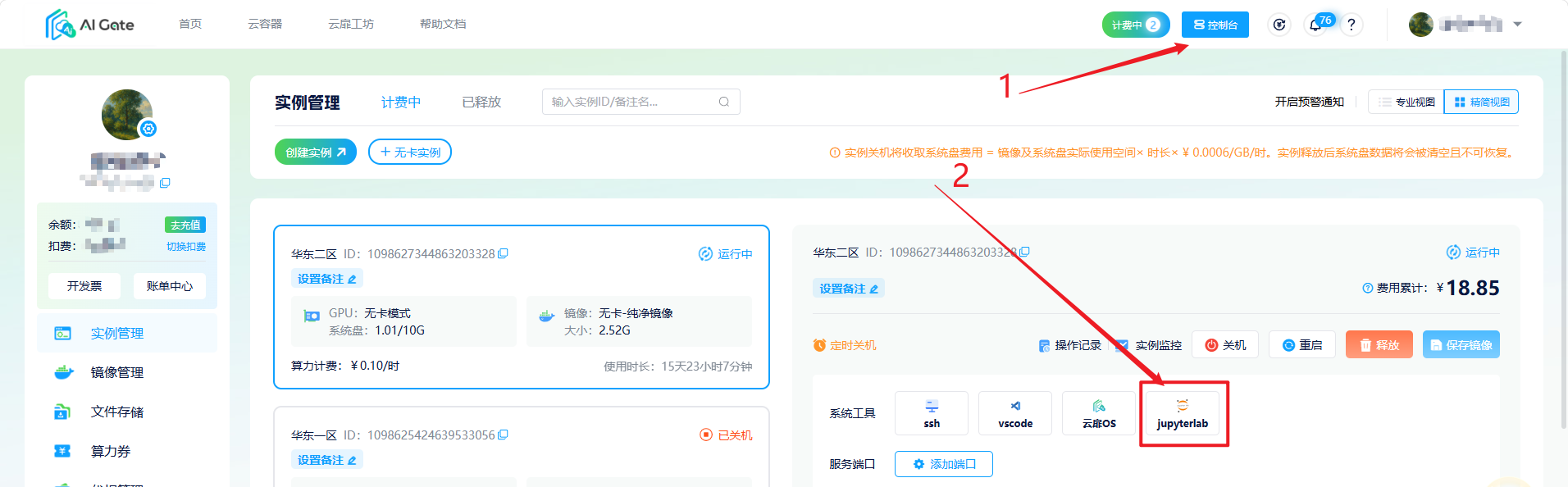The image size is (1568, 487).
Task: Click the 运行中 status in detail panel
Action: coord(1473,252)
